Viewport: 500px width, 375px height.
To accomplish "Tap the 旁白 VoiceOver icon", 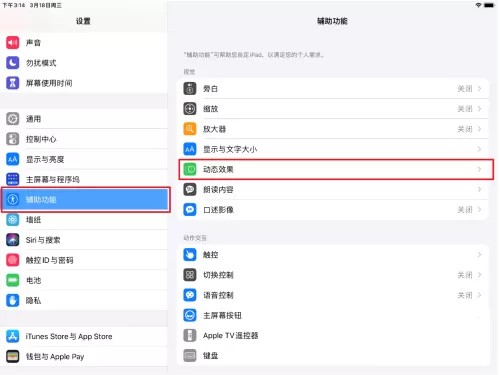I will click(x=190, y=89).
